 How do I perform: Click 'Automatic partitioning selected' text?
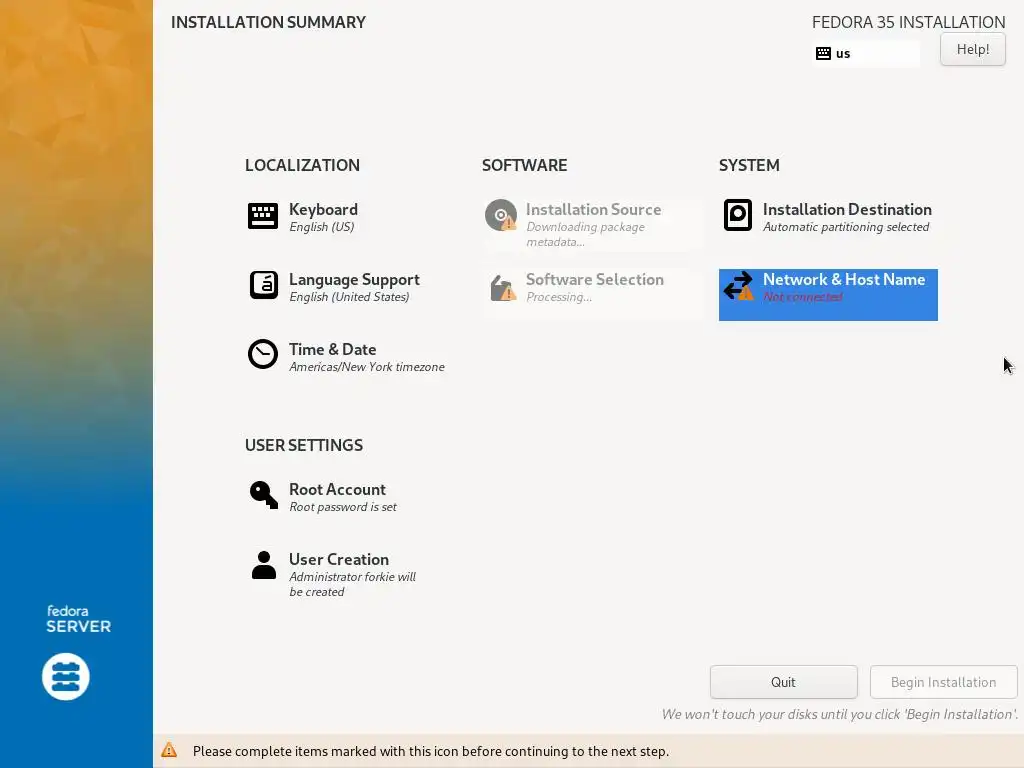tap(846, 227)
